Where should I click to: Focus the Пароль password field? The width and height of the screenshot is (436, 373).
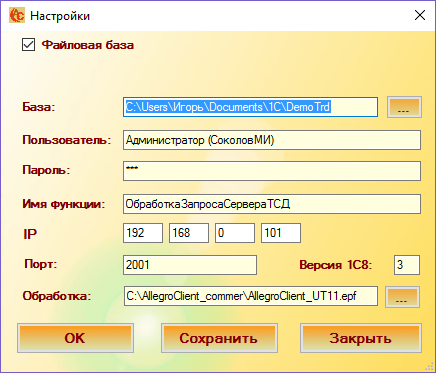click(272, 171)
